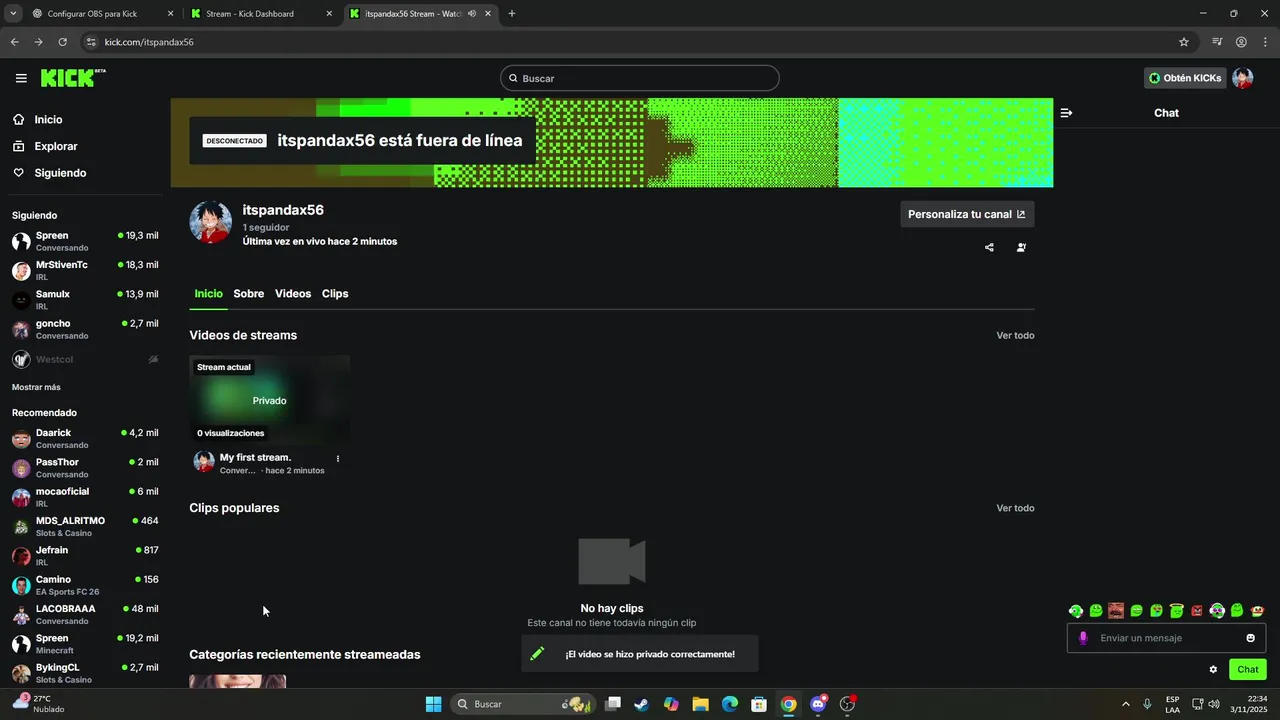The width and height of the screenshot is (1280, 720).
Task: Open chat settings gear
Action: point(1213,670)
